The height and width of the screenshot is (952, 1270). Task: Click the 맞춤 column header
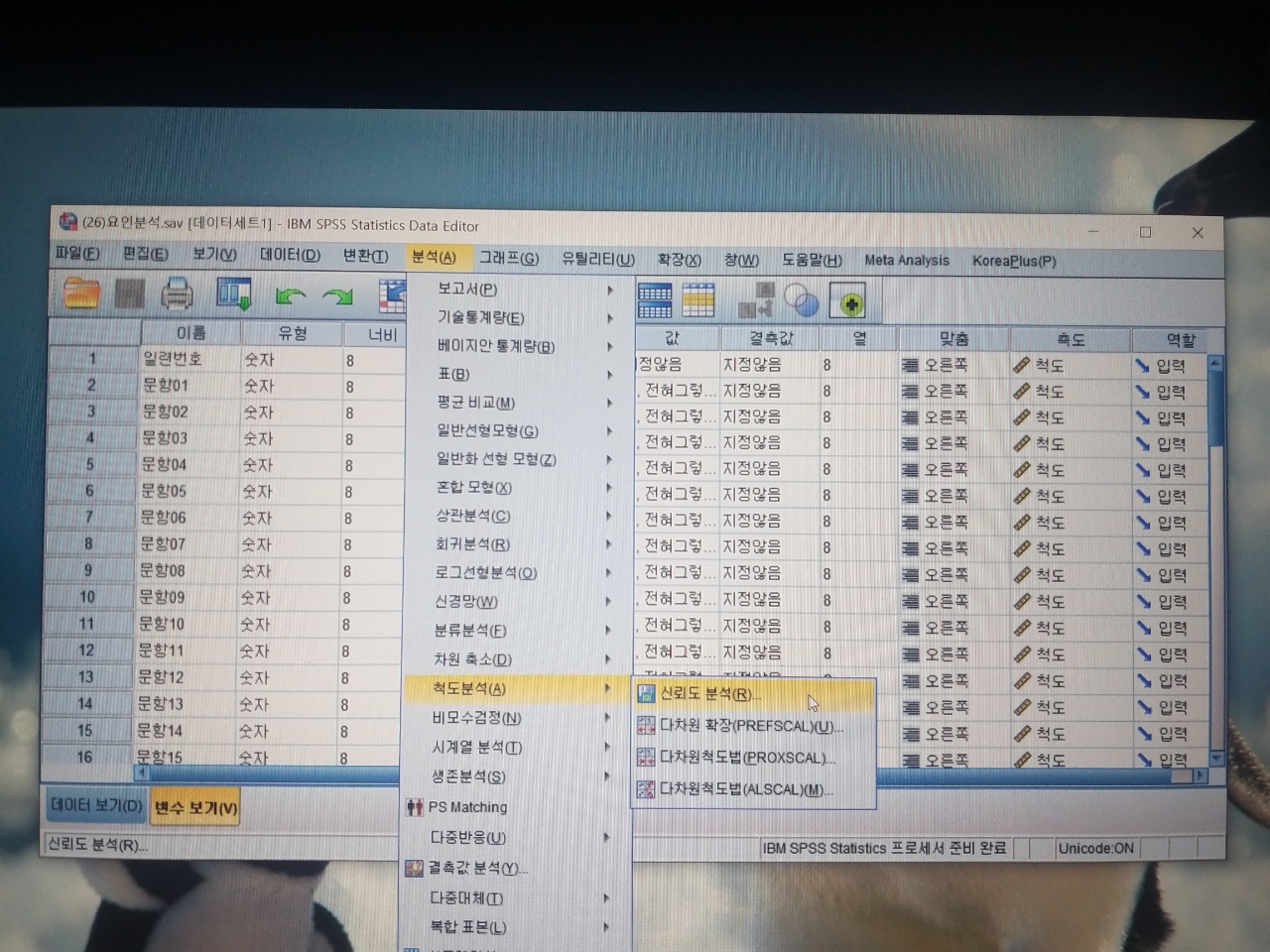952,338
